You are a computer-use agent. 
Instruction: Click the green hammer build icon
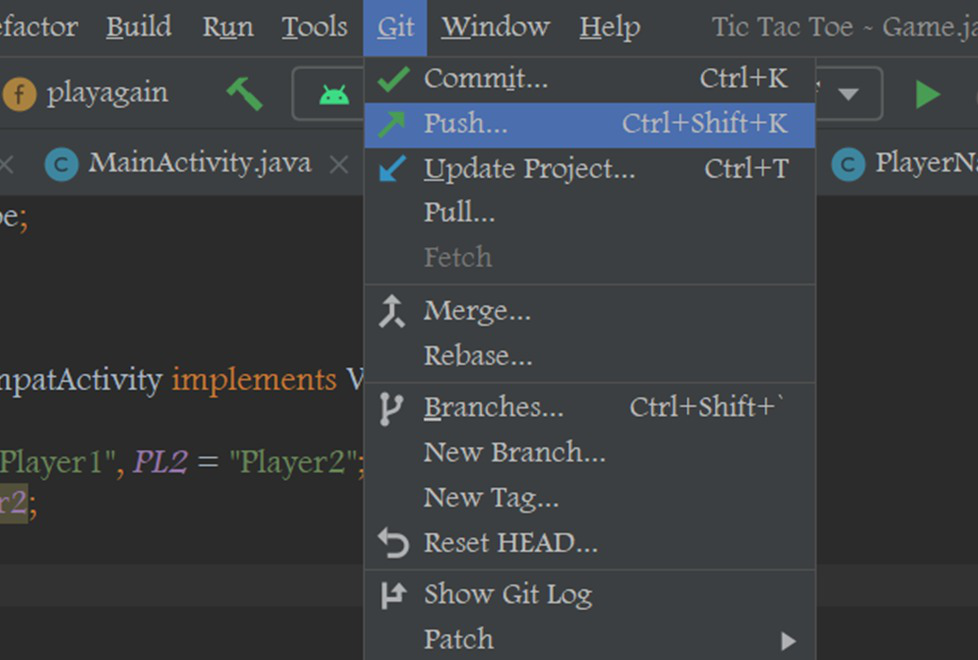(244, 94)
